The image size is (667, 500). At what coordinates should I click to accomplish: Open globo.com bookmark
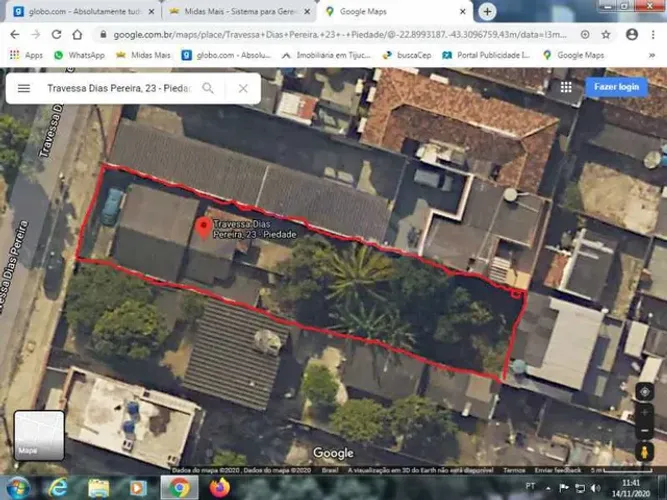(x=226, y=55)
